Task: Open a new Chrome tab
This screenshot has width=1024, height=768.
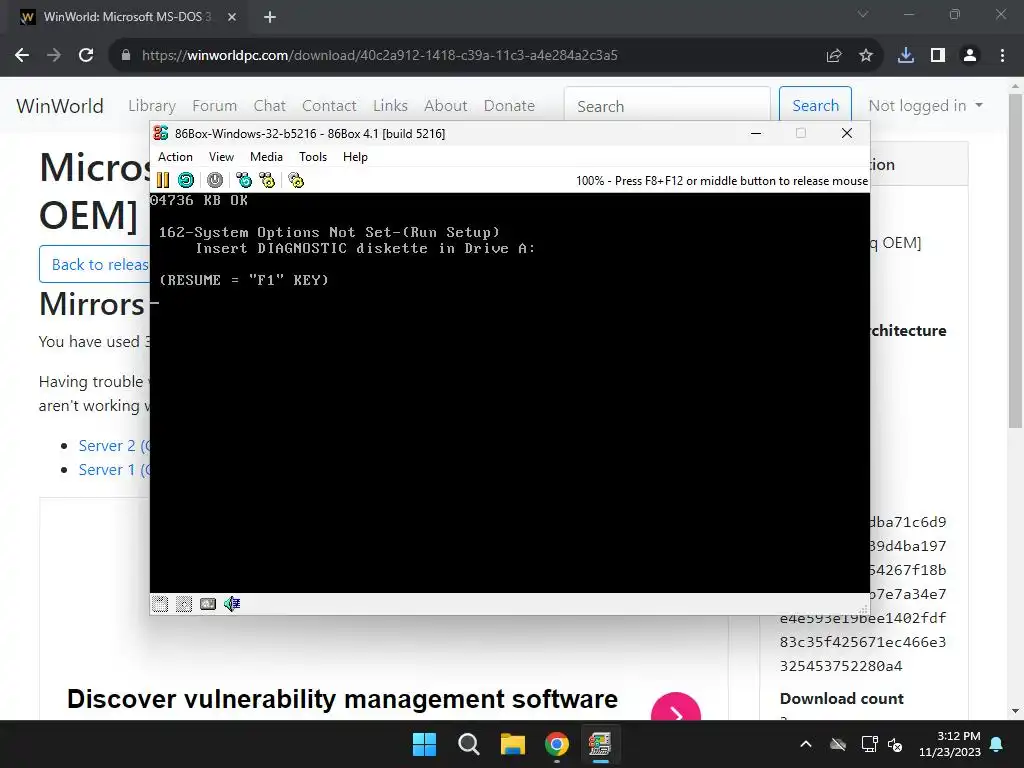Action: 270,17
